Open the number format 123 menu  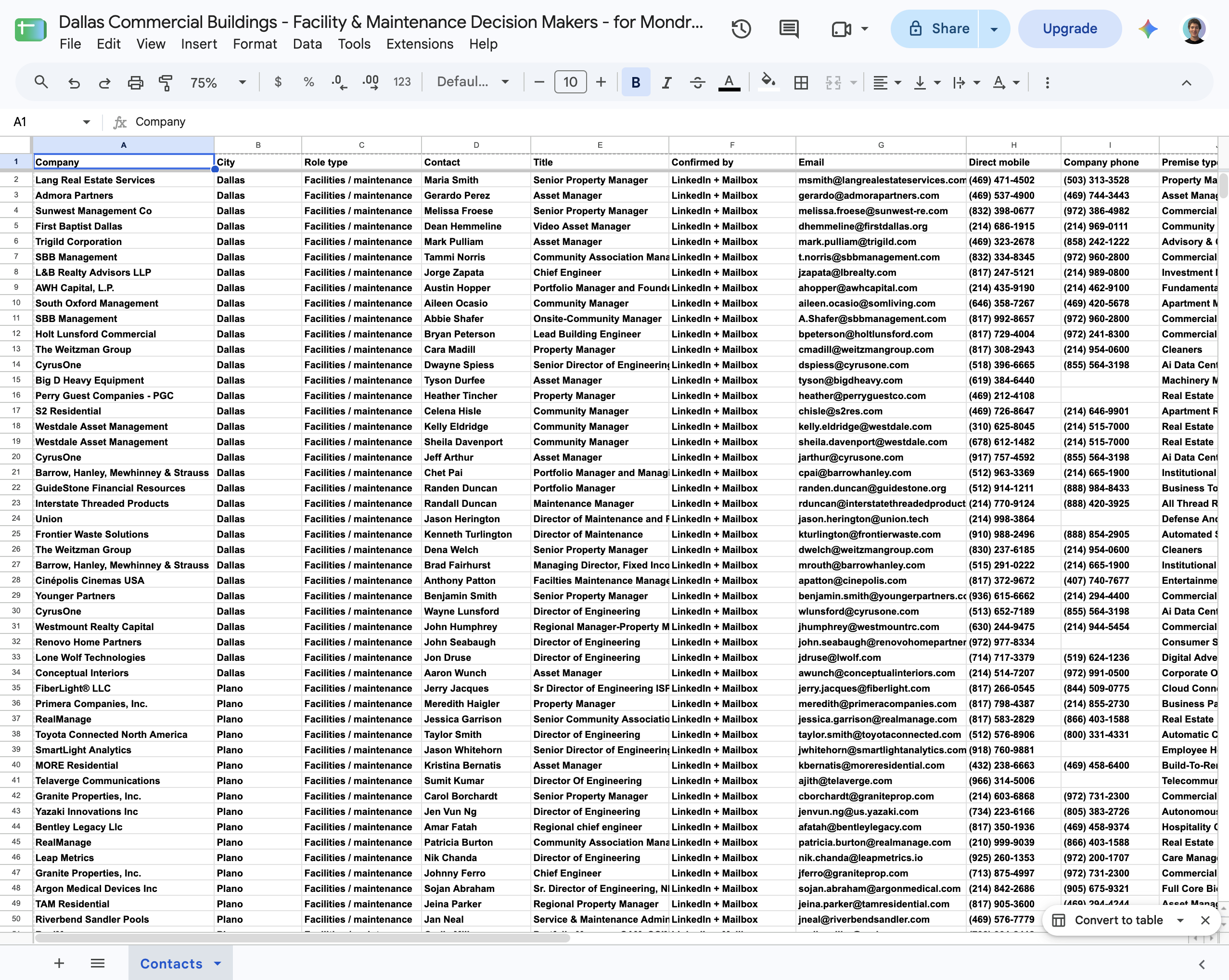(402, 82)
